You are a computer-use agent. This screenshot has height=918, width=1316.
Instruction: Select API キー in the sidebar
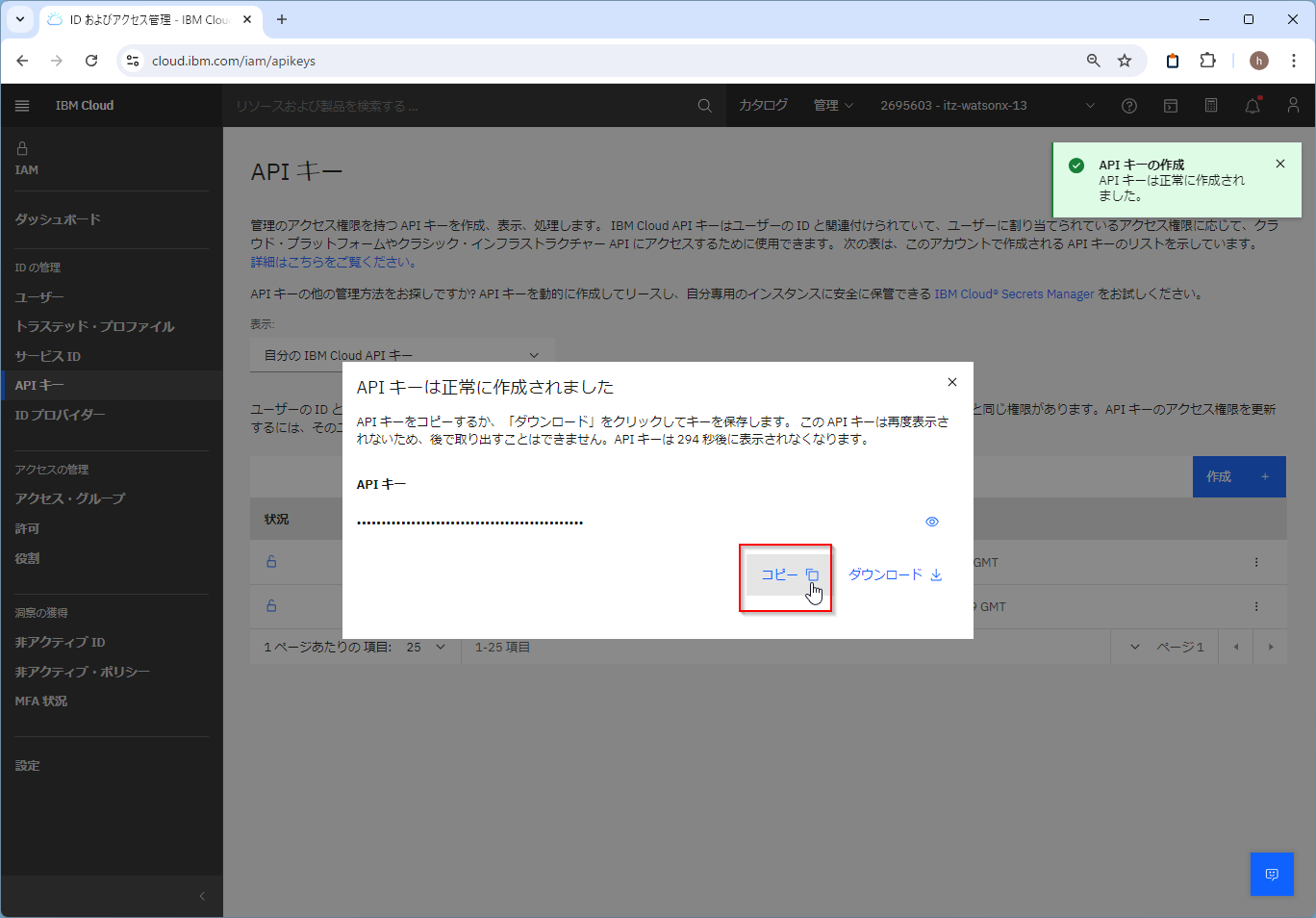coord(112,385)
